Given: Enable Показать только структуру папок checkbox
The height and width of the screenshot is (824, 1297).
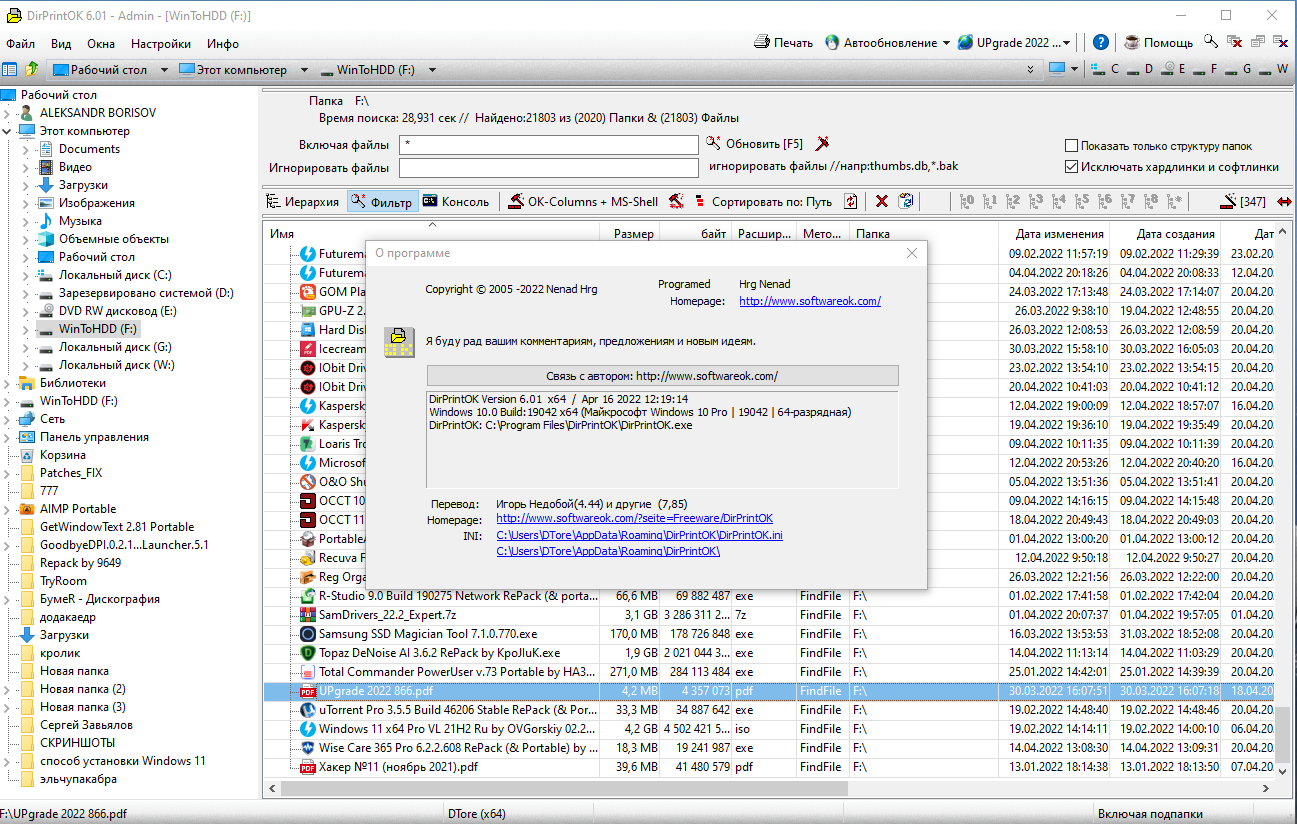Looking at the screenshot, I should pyautogui.click(x=1072, y=146).
